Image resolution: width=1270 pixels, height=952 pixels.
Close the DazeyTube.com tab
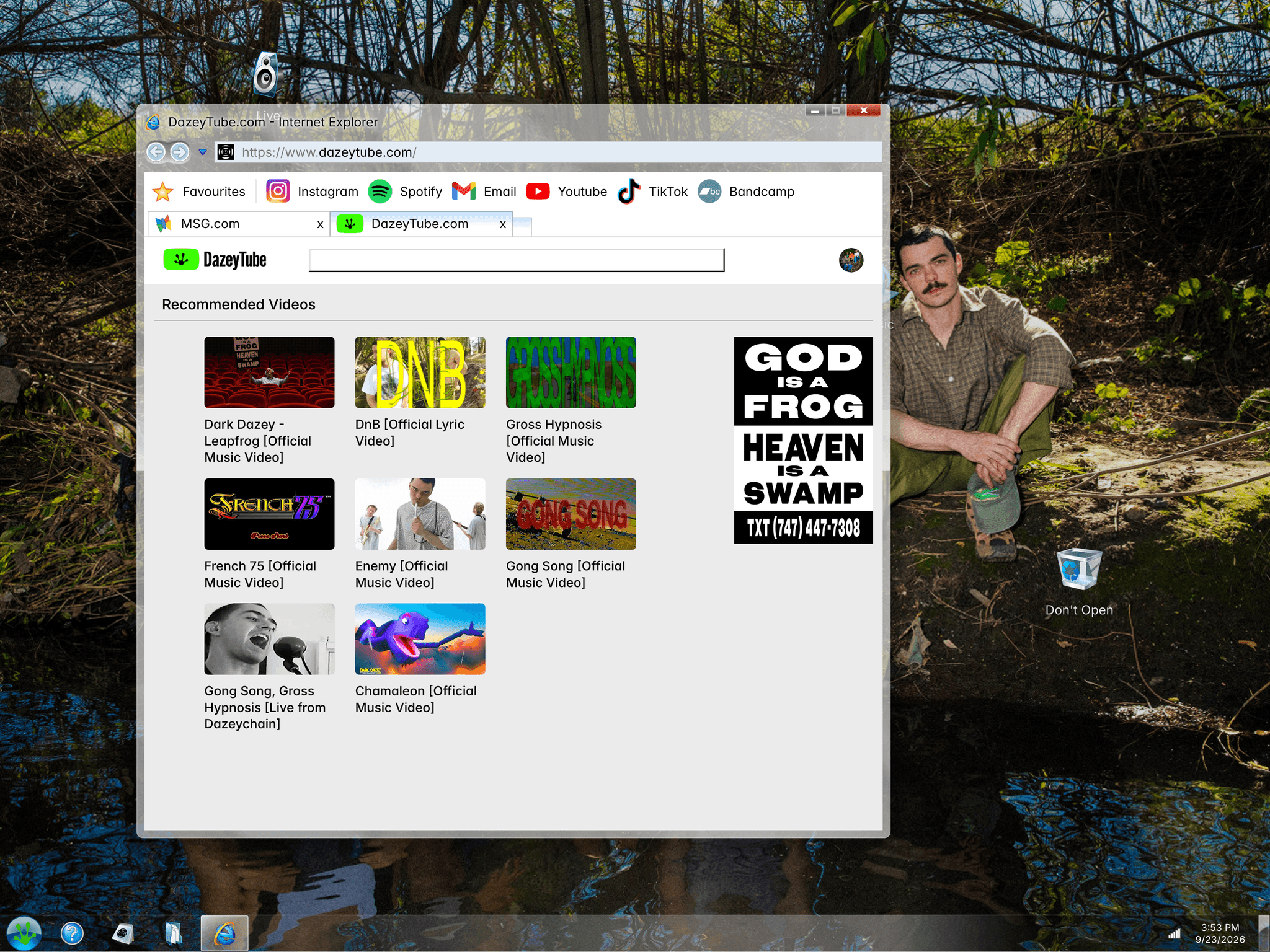(503, 224)
